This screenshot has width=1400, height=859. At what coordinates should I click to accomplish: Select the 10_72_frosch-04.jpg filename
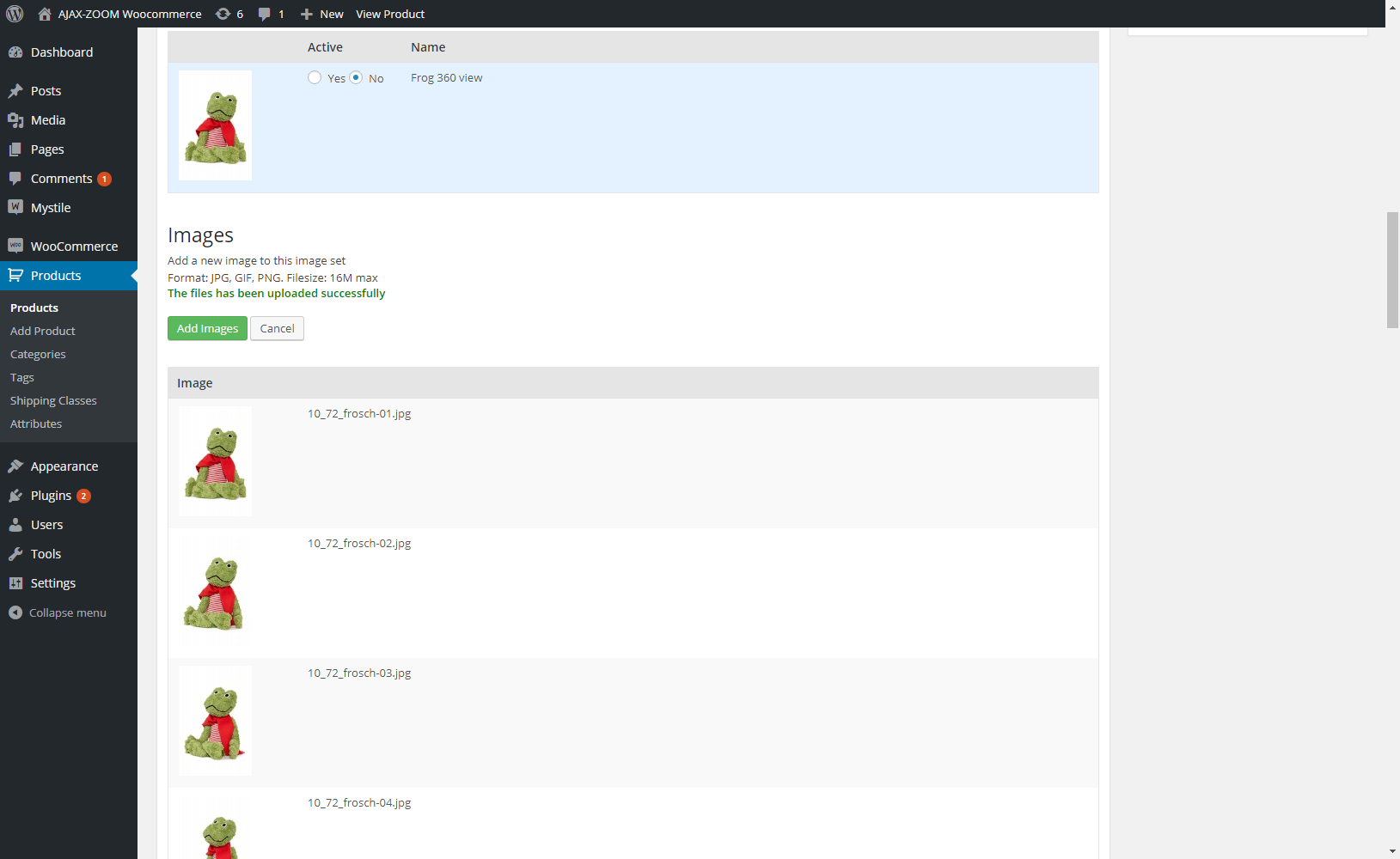coord(359,802)
